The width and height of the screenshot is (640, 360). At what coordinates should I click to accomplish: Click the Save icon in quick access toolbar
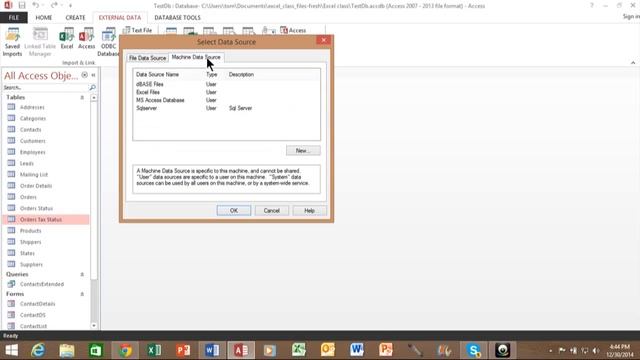click(22, 5)
